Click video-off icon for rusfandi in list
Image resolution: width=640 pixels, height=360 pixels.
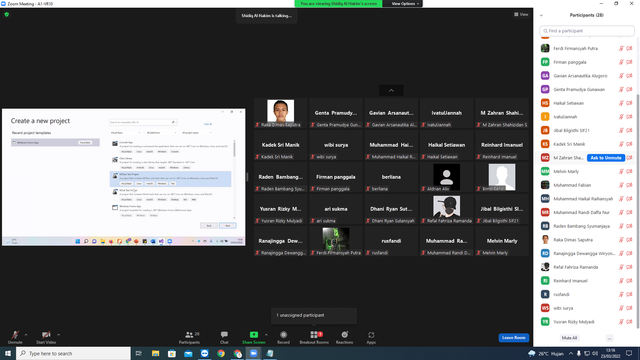tap(629, 294)
